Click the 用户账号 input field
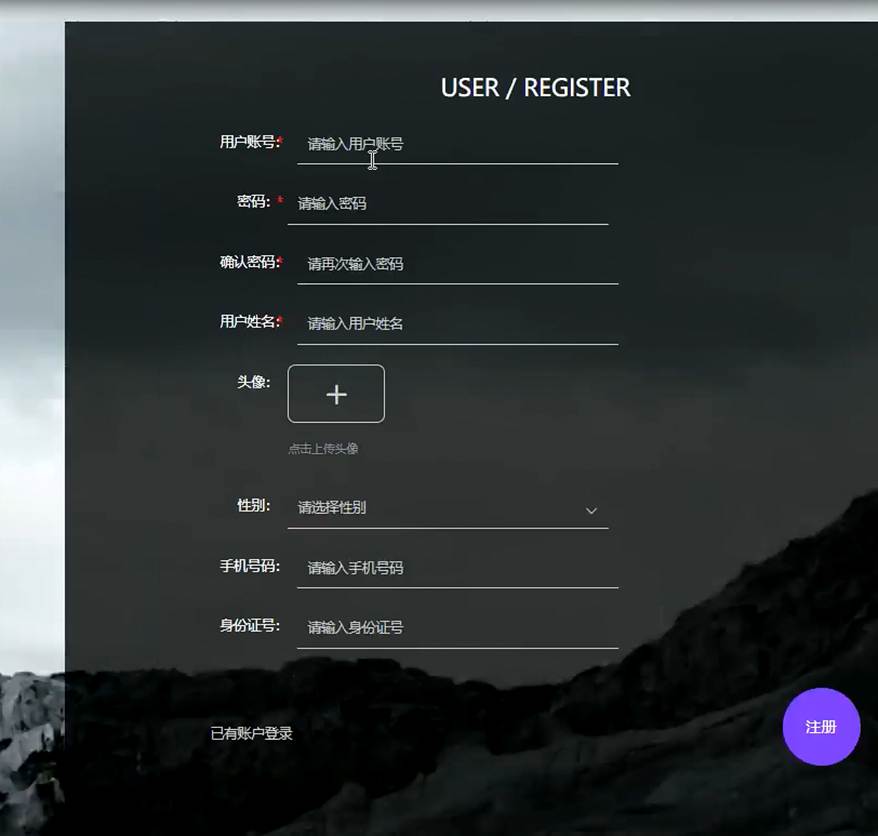The height and width of the screenshot is (836, 878). coord(457,144)
